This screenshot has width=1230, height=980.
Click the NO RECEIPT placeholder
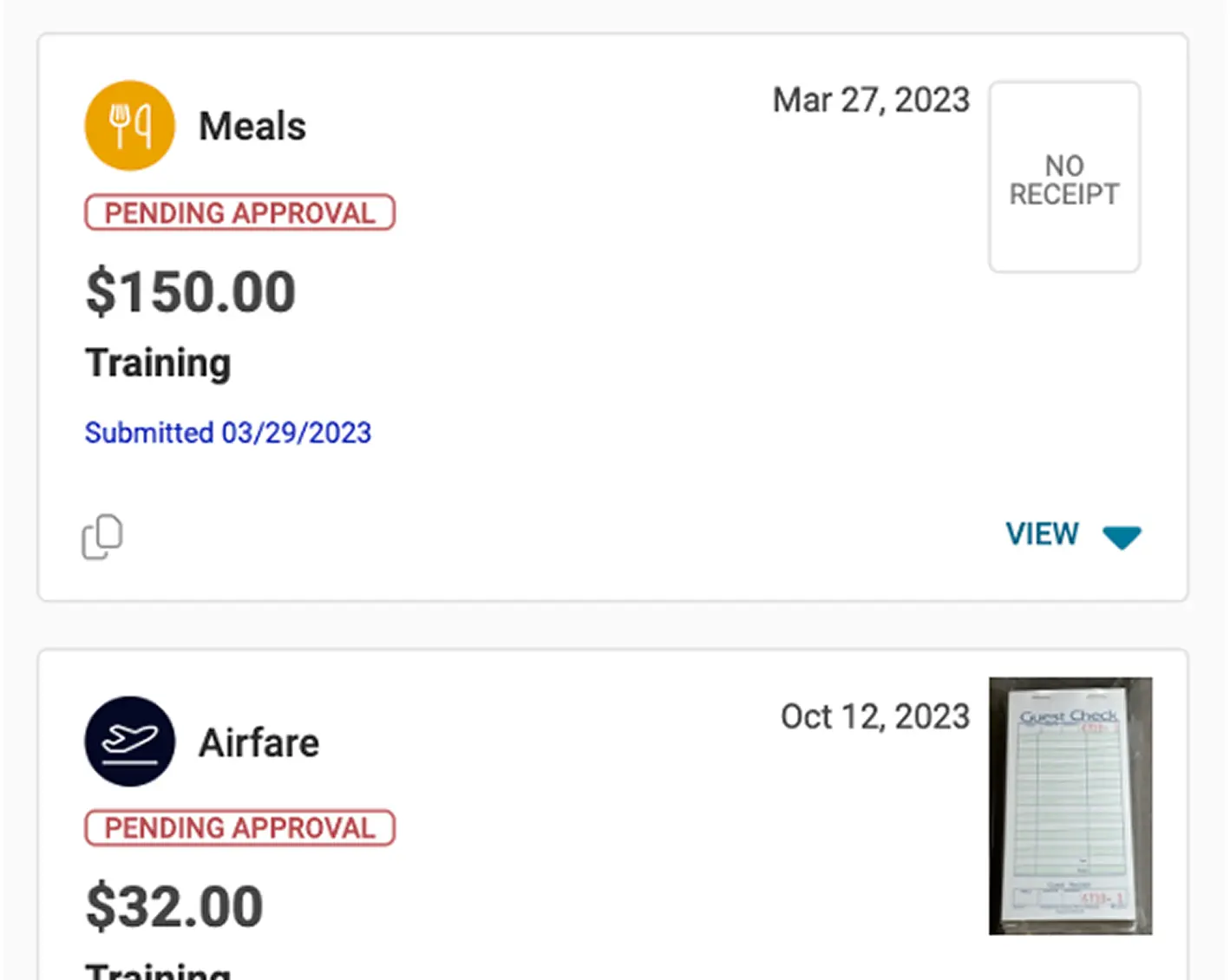click(x=1064, y=175)
